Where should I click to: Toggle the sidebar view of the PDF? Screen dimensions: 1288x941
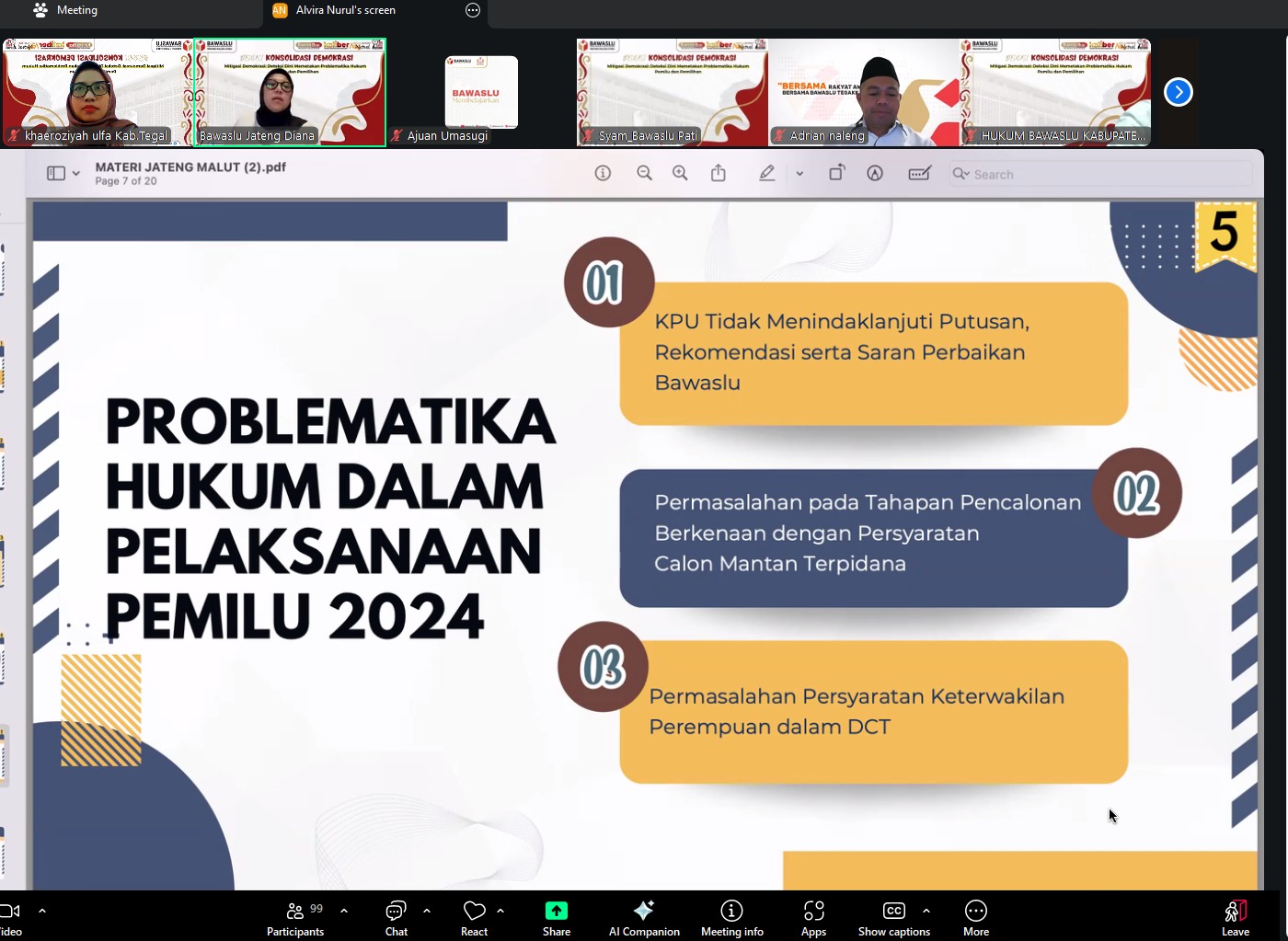click(54, 173)
